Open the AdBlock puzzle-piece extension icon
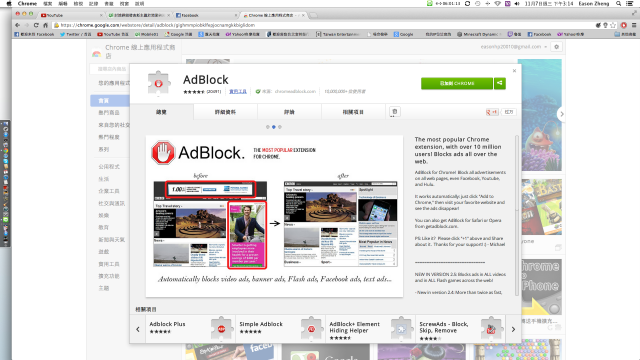The width and height of the screenshot is (640, 360). coord(158,83)
